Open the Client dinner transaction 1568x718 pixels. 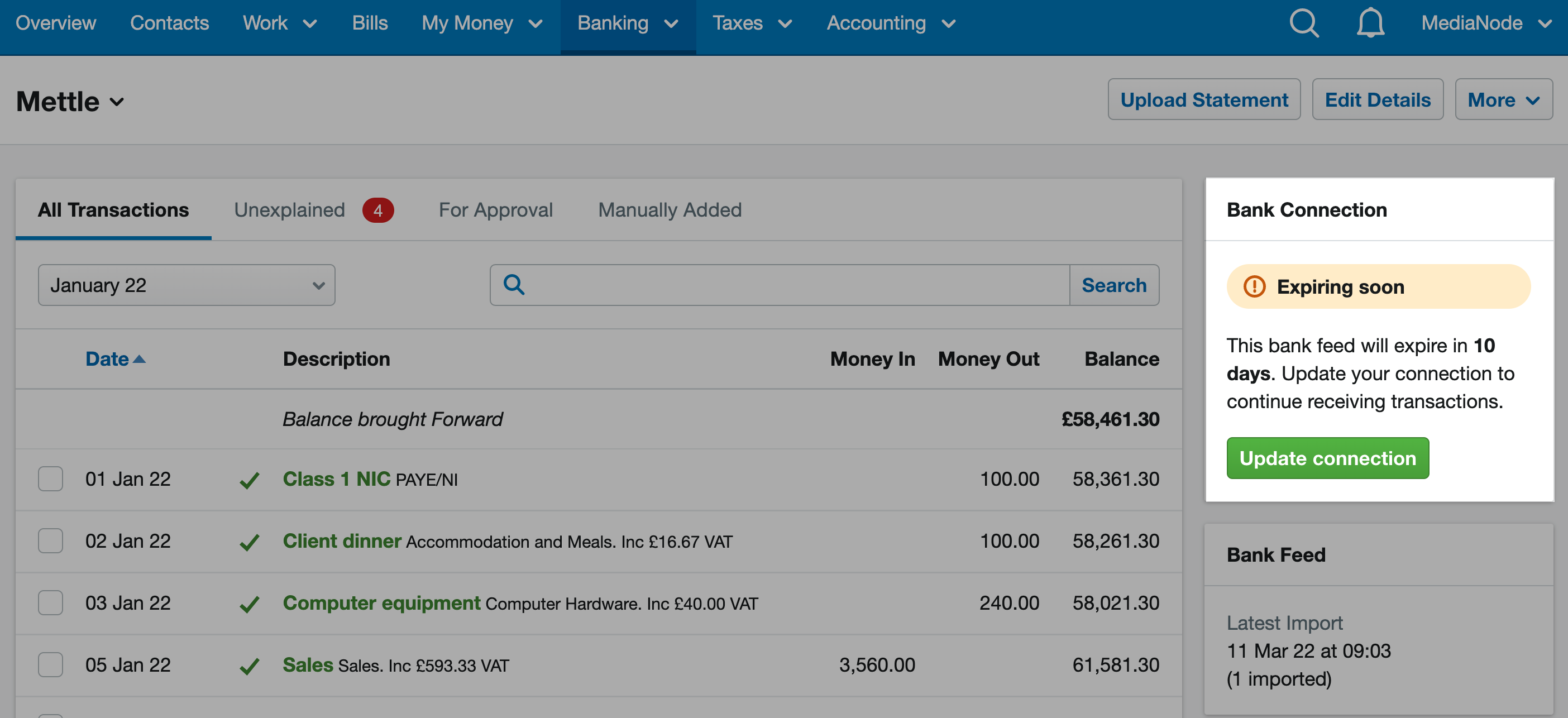pyautogui.click(x=342, y=541)
